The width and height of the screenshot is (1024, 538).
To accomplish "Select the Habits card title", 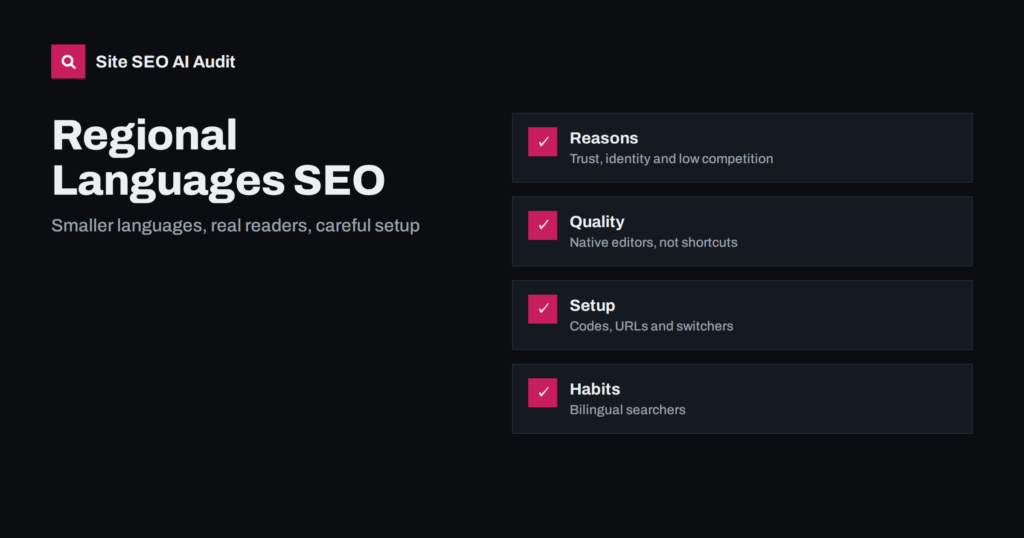I will point(595,389).
